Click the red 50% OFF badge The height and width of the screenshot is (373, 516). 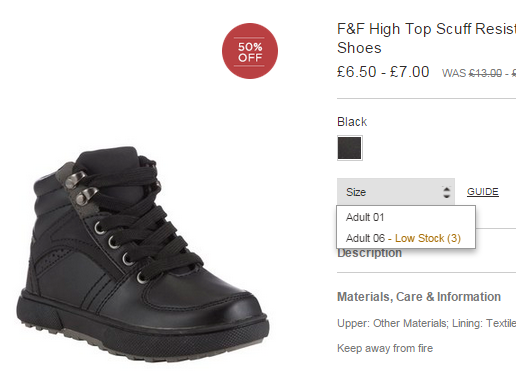coord(250,51)
